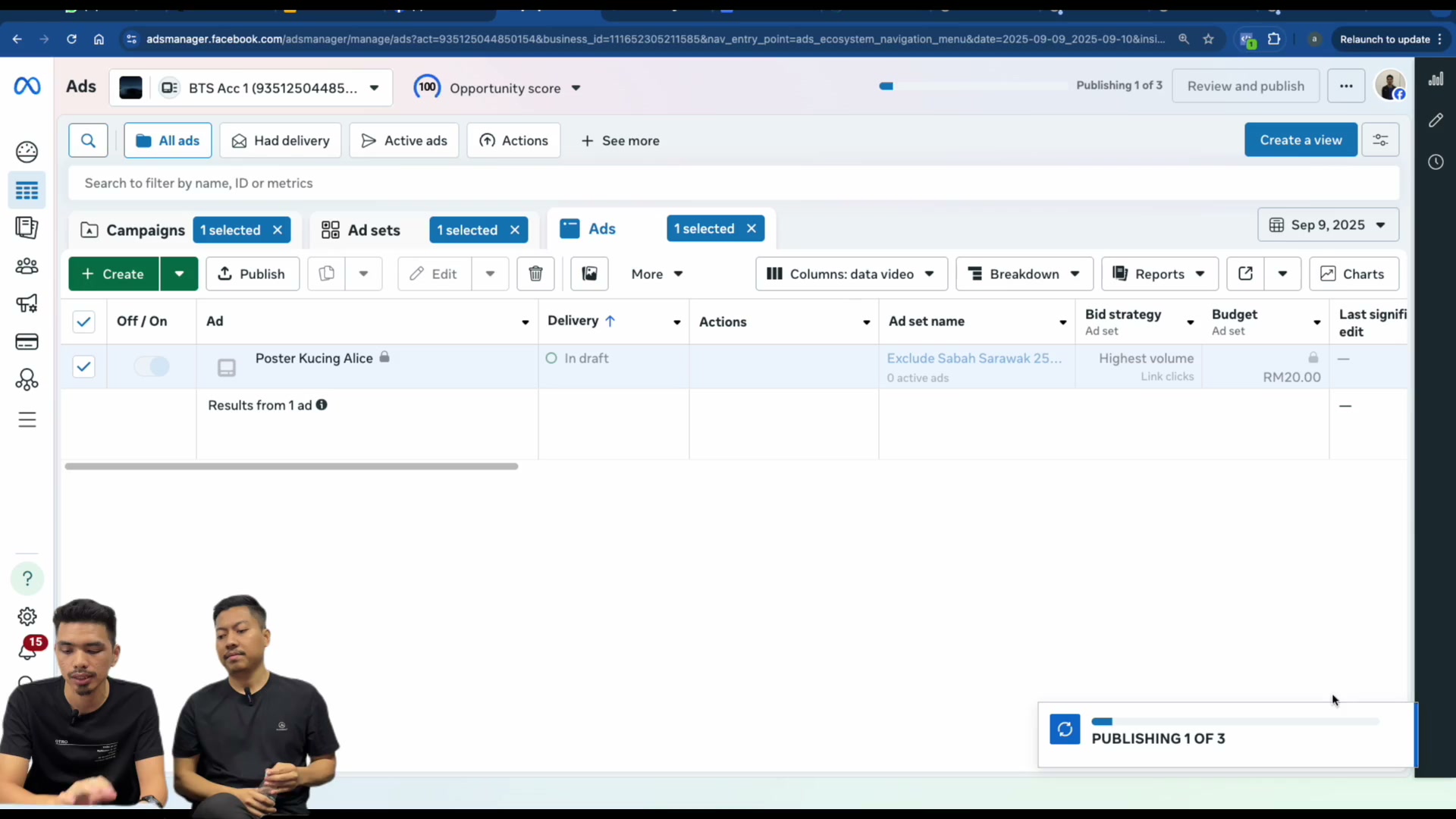The width and height of the screenshot is (1456, 819).
Task: Open the Sep 9, 2025 date picker
Action: pyautogui.click(x=1328, y=225)
